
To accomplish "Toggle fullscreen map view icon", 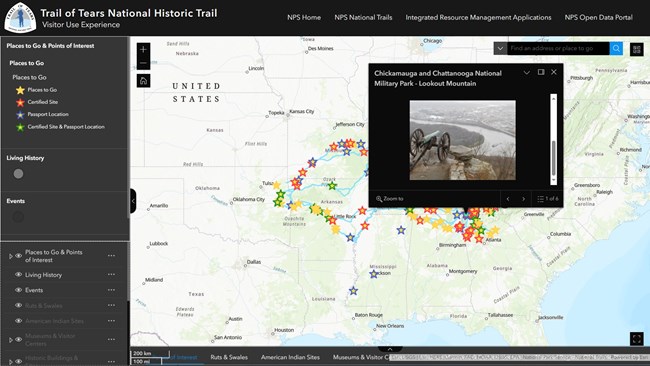I will 637,339.
